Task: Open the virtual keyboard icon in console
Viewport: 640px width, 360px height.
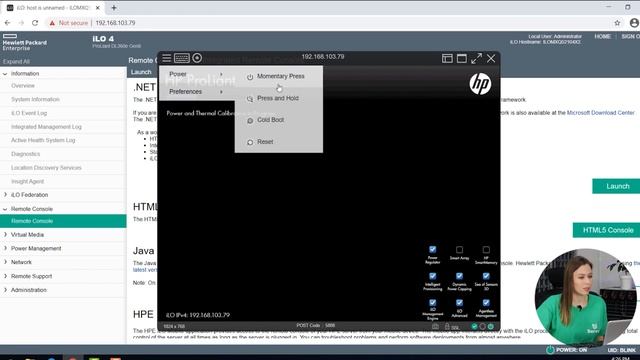Action: pyautogui.click(x=182, y=58)
